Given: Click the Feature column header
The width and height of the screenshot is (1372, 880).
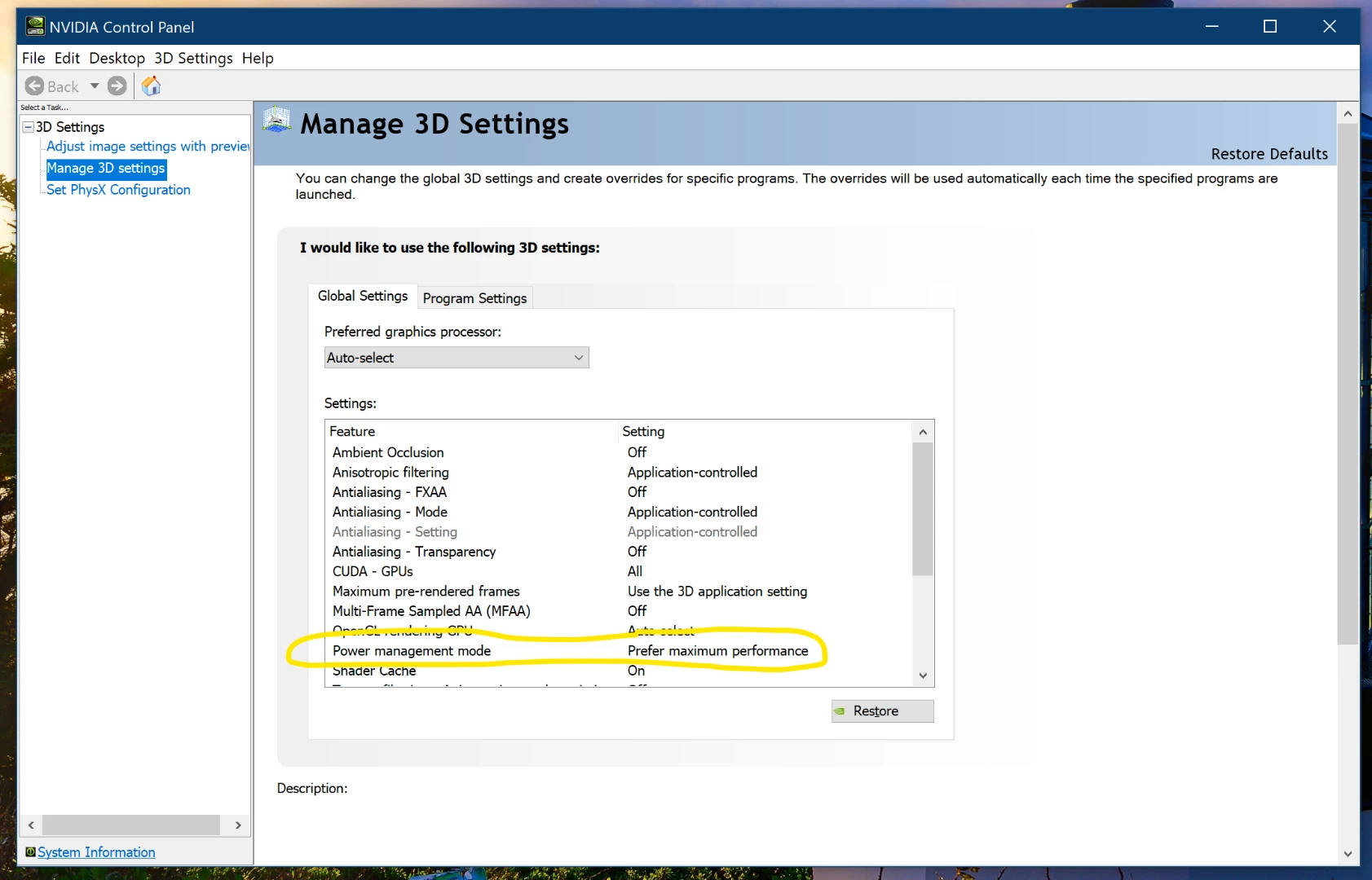Looking at the screenshot, I should coord(471,431).
